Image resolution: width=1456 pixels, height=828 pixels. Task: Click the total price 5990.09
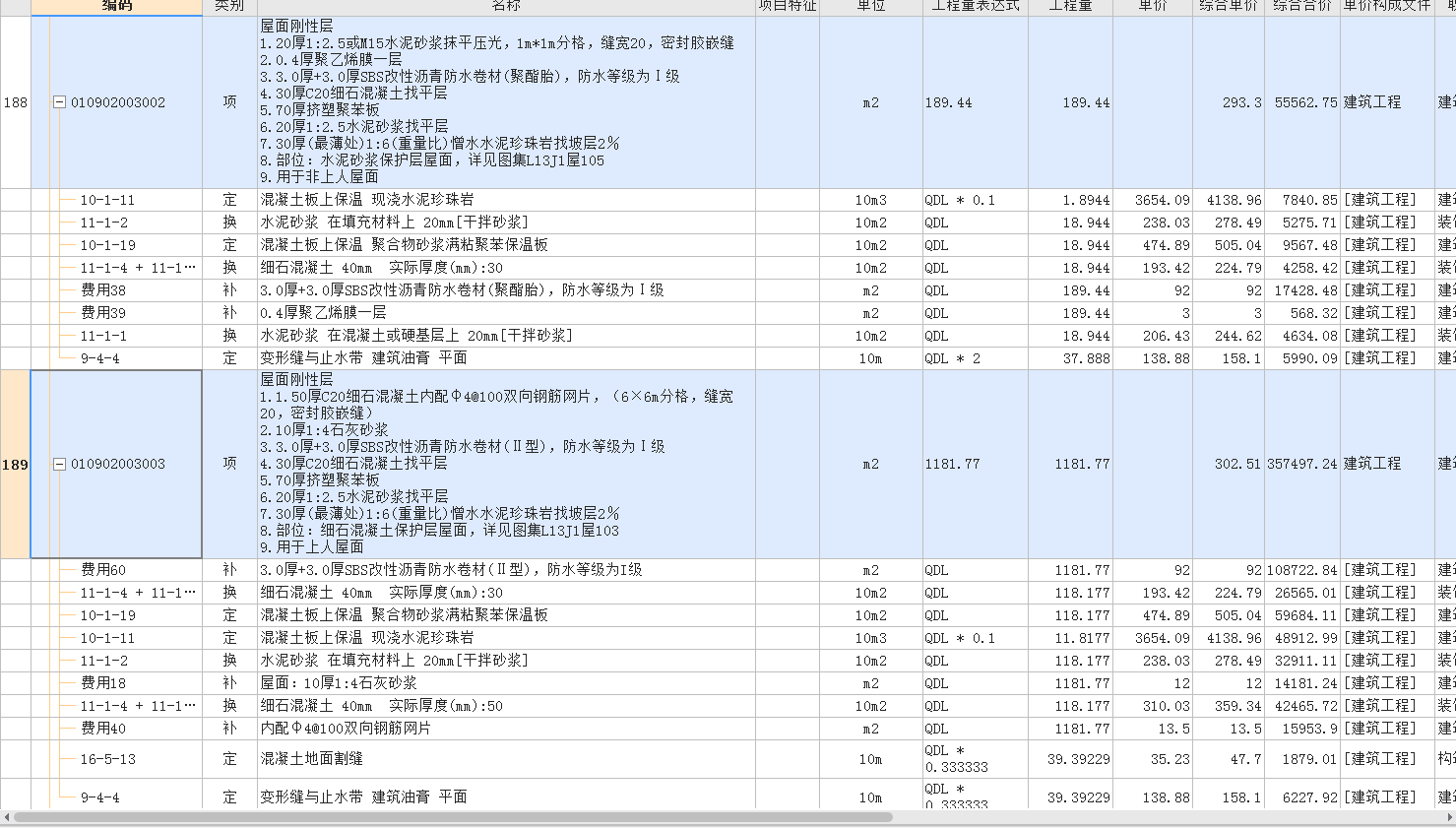point(1309,358)
